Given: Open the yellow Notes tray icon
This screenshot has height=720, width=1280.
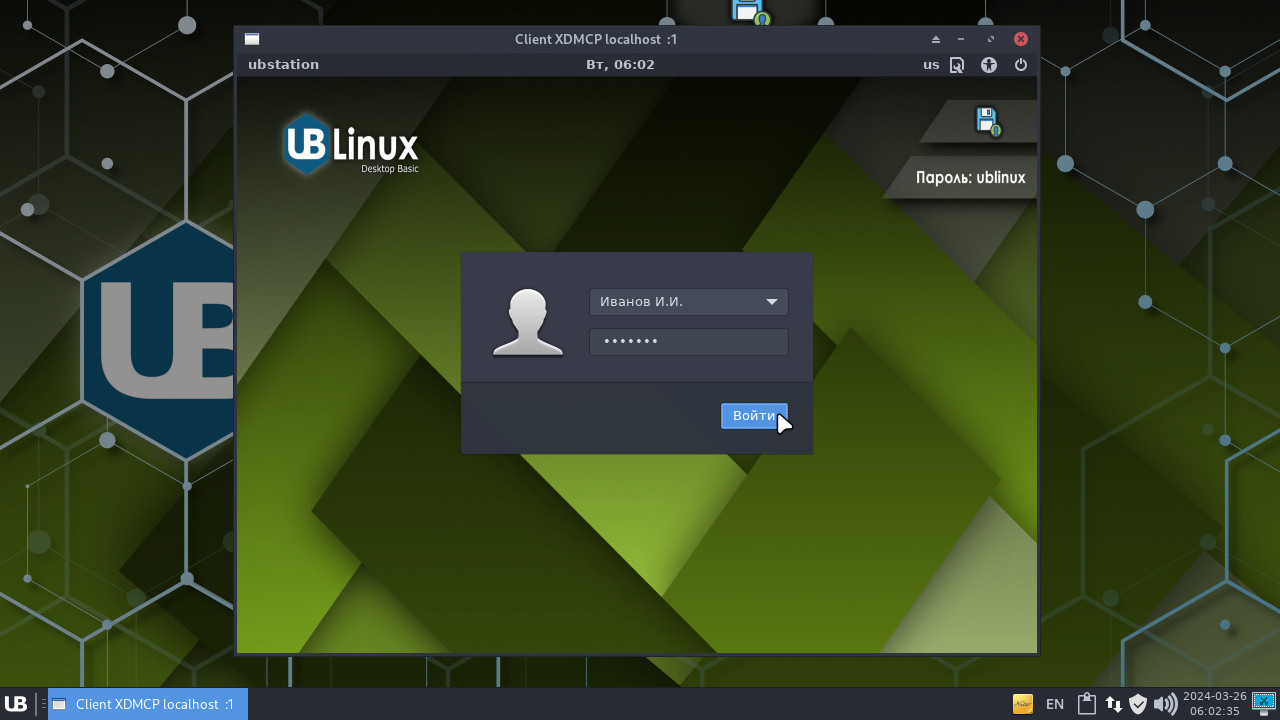Looking at the screenshot, I should coord(1022,704).
